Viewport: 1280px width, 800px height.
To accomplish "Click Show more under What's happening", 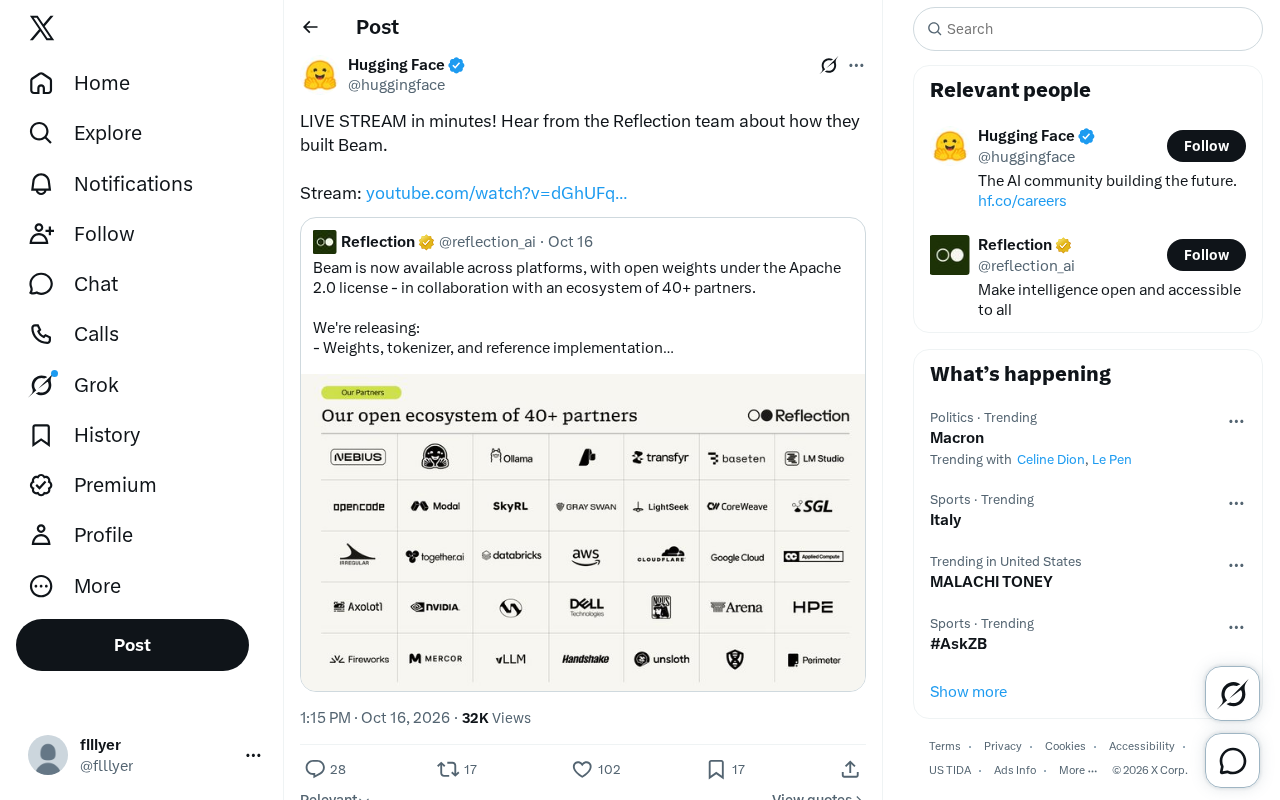I will [x=968, y=692].
